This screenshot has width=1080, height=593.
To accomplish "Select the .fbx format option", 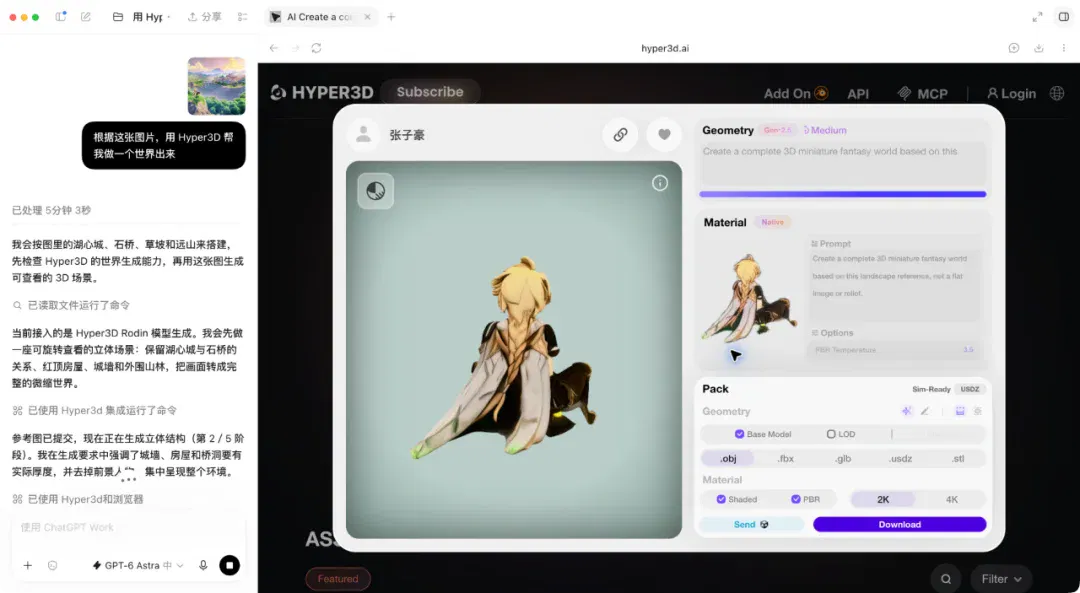I will (x=785, y=458).
